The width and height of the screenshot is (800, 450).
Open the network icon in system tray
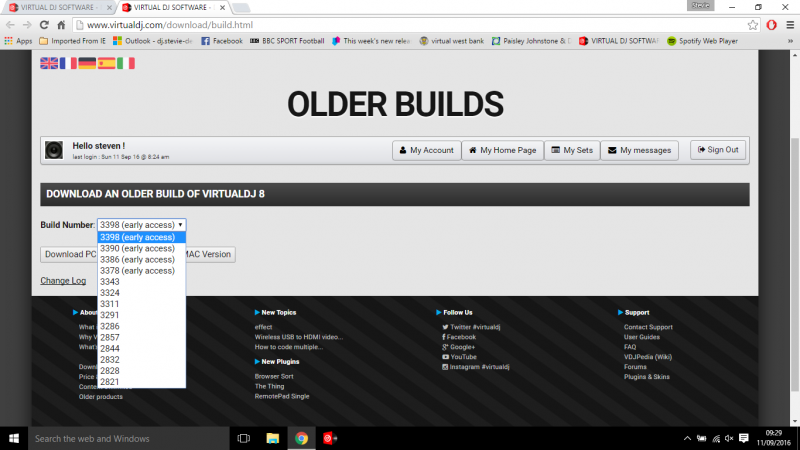point(716,438)
